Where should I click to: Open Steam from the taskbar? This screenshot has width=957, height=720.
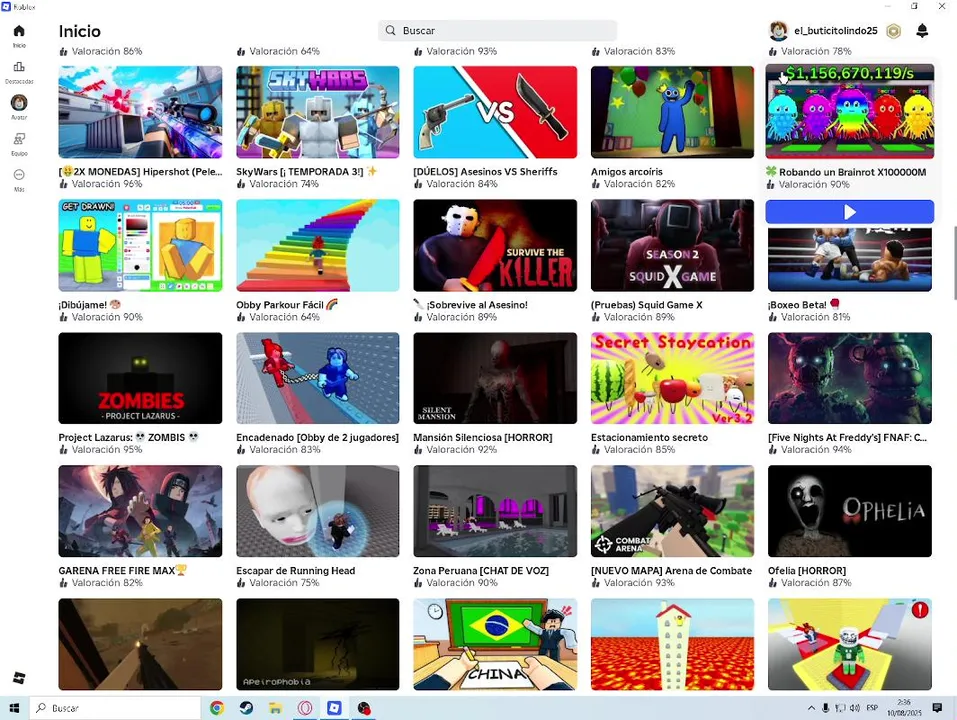[246, 708]
